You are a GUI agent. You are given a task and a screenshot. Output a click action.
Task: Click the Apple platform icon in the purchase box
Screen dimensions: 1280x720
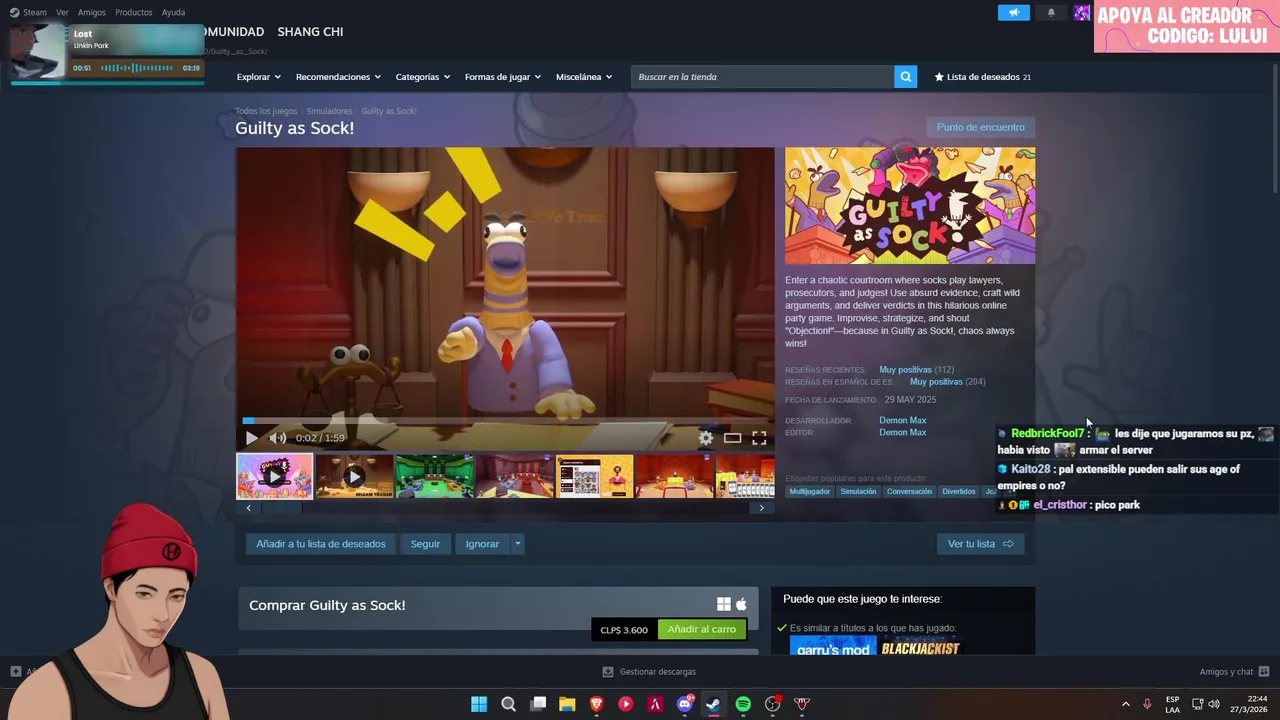[741, 604]
